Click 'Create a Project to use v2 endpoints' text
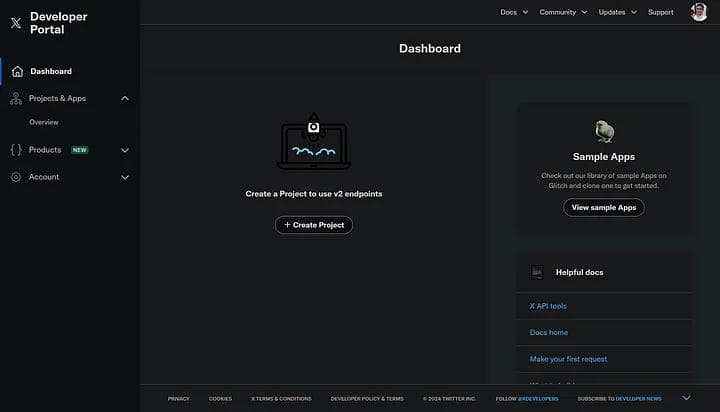This screenshot has height=412, width=720. pos(314,194)
